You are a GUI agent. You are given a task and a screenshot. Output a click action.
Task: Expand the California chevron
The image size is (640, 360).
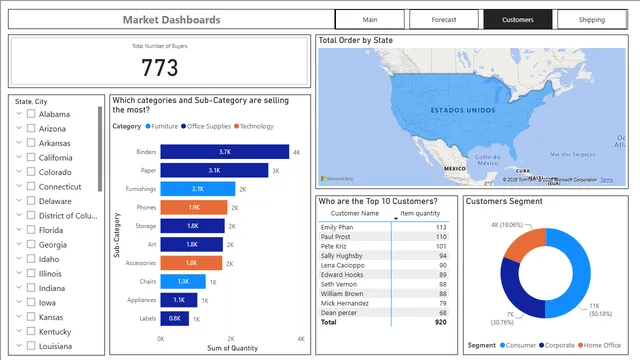click(19, 157)
